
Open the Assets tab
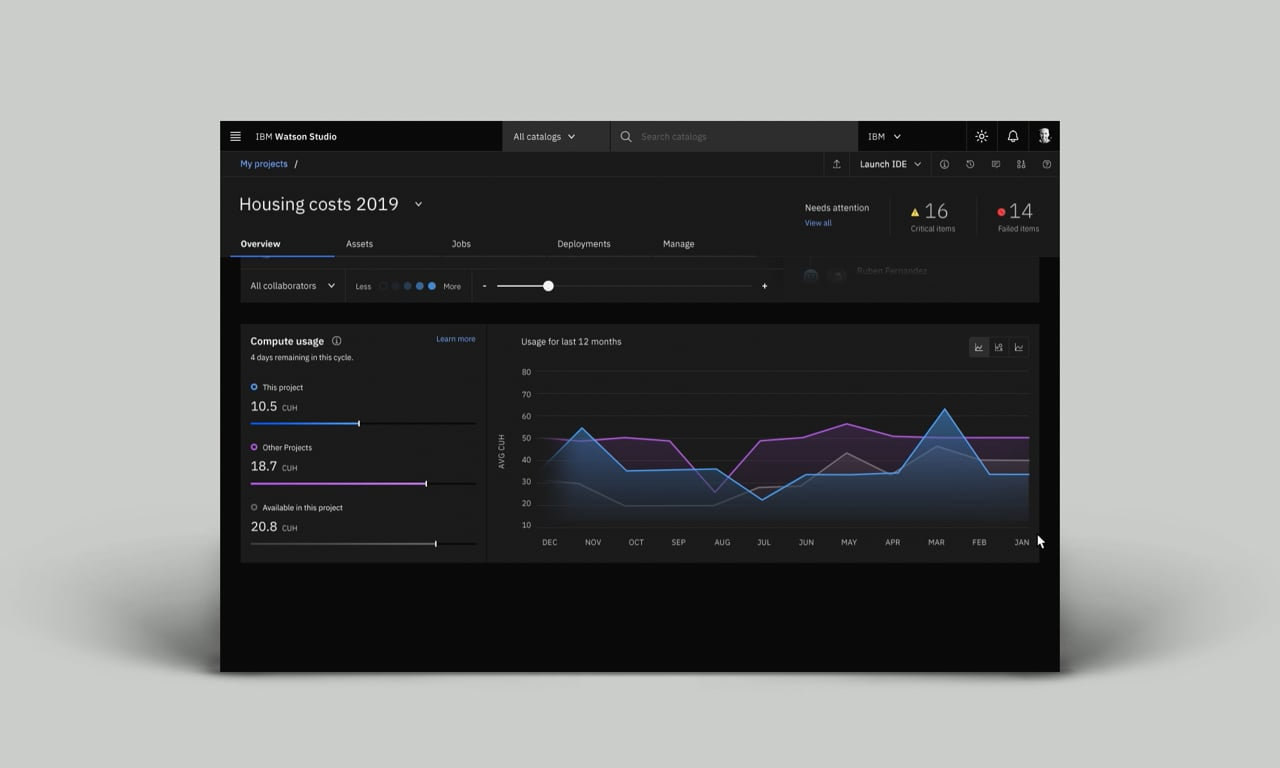coord(359,244)
